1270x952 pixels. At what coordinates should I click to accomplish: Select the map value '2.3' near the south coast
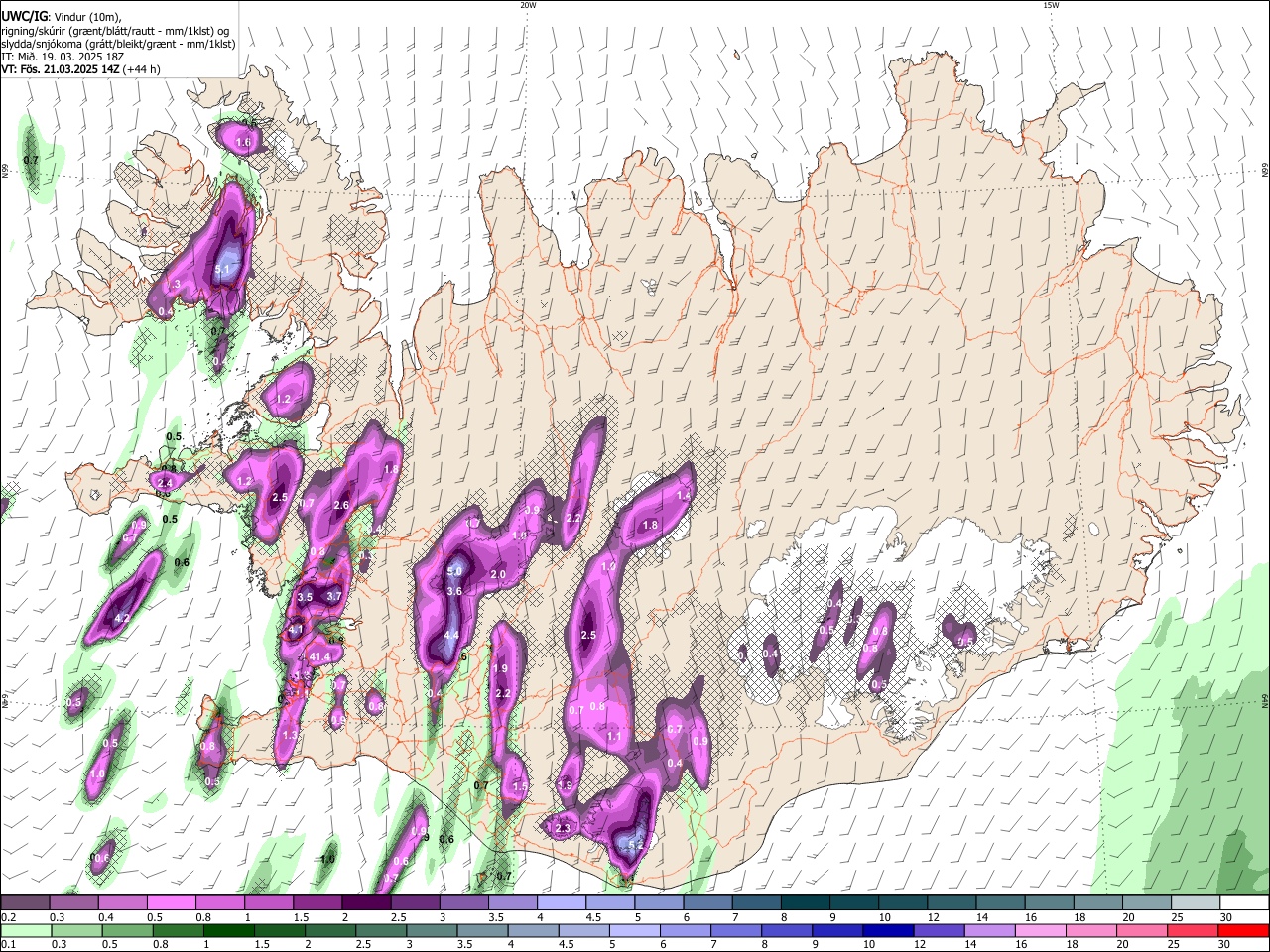pos(563,829)
